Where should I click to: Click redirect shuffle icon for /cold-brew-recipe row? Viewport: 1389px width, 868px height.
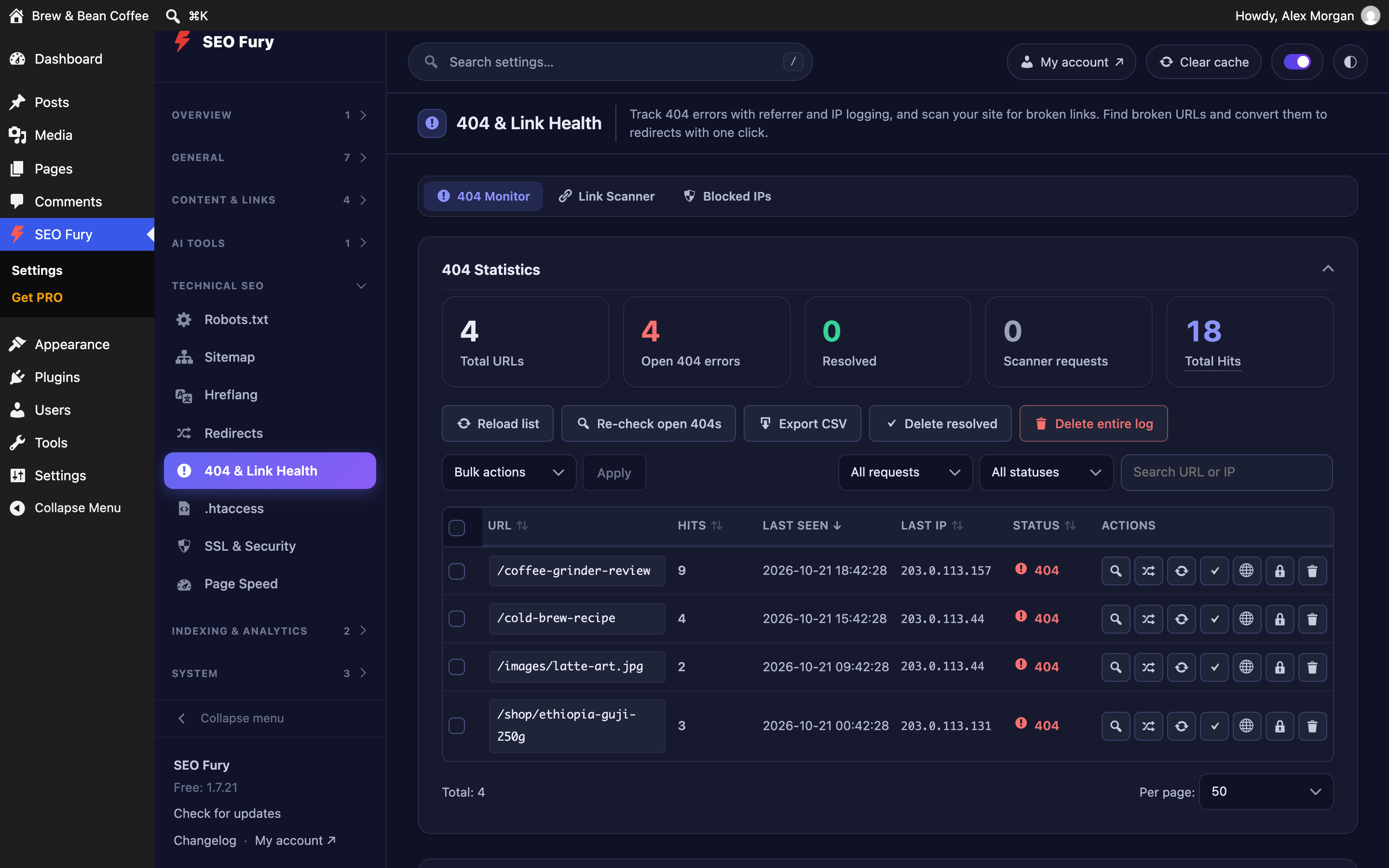tap(1148, 619)
